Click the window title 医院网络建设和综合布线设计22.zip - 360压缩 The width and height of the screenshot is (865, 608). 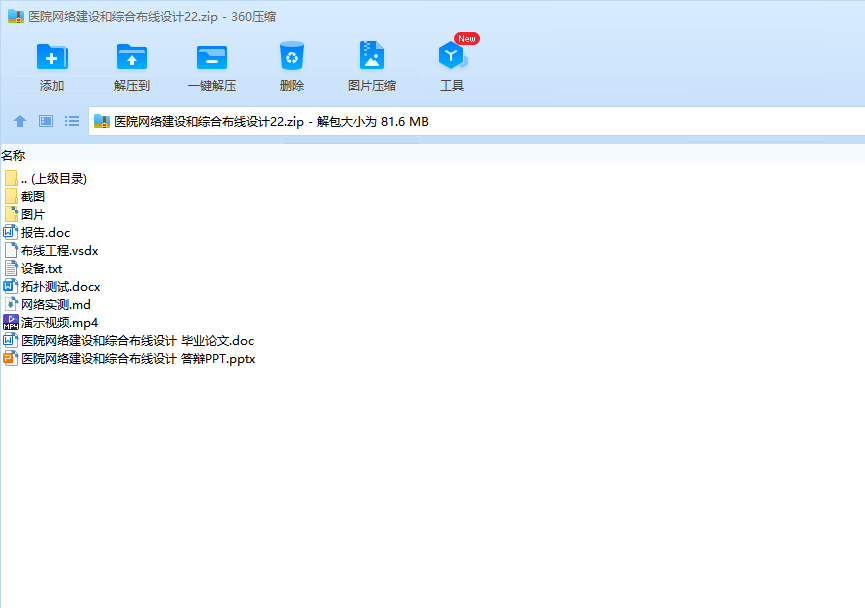[152, 17]
